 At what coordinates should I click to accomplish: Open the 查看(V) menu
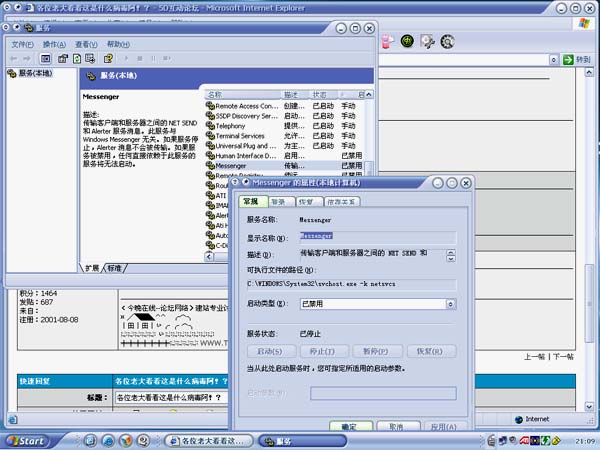(x=85, y=45)
